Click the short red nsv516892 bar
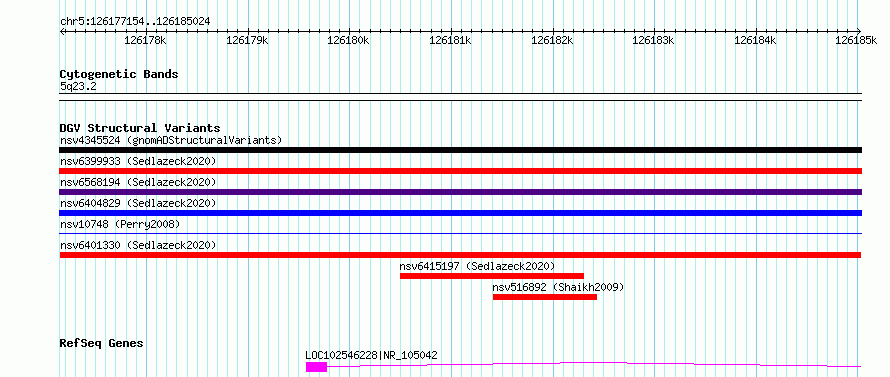The width and height of the screenshot is (890, 377). [x=545, y=297]
